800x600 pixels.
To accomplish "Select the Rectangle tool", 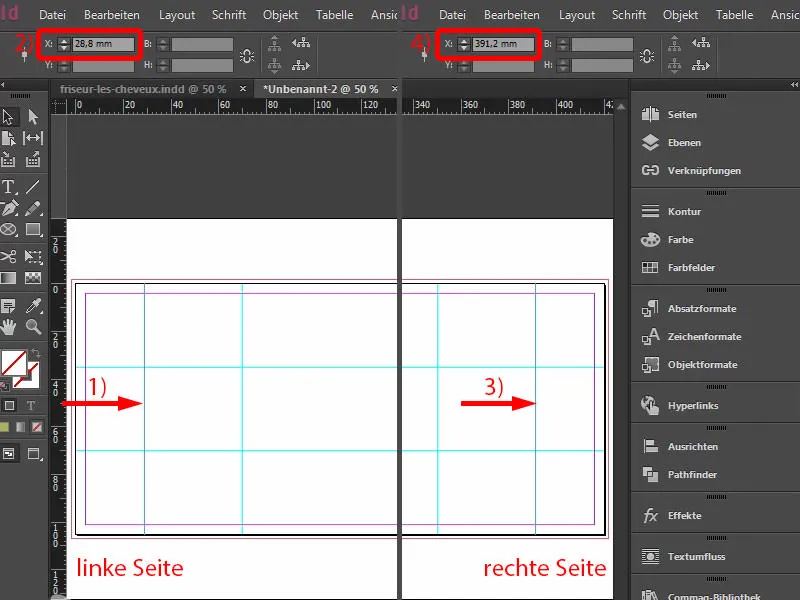I will (x=34, y=230).
